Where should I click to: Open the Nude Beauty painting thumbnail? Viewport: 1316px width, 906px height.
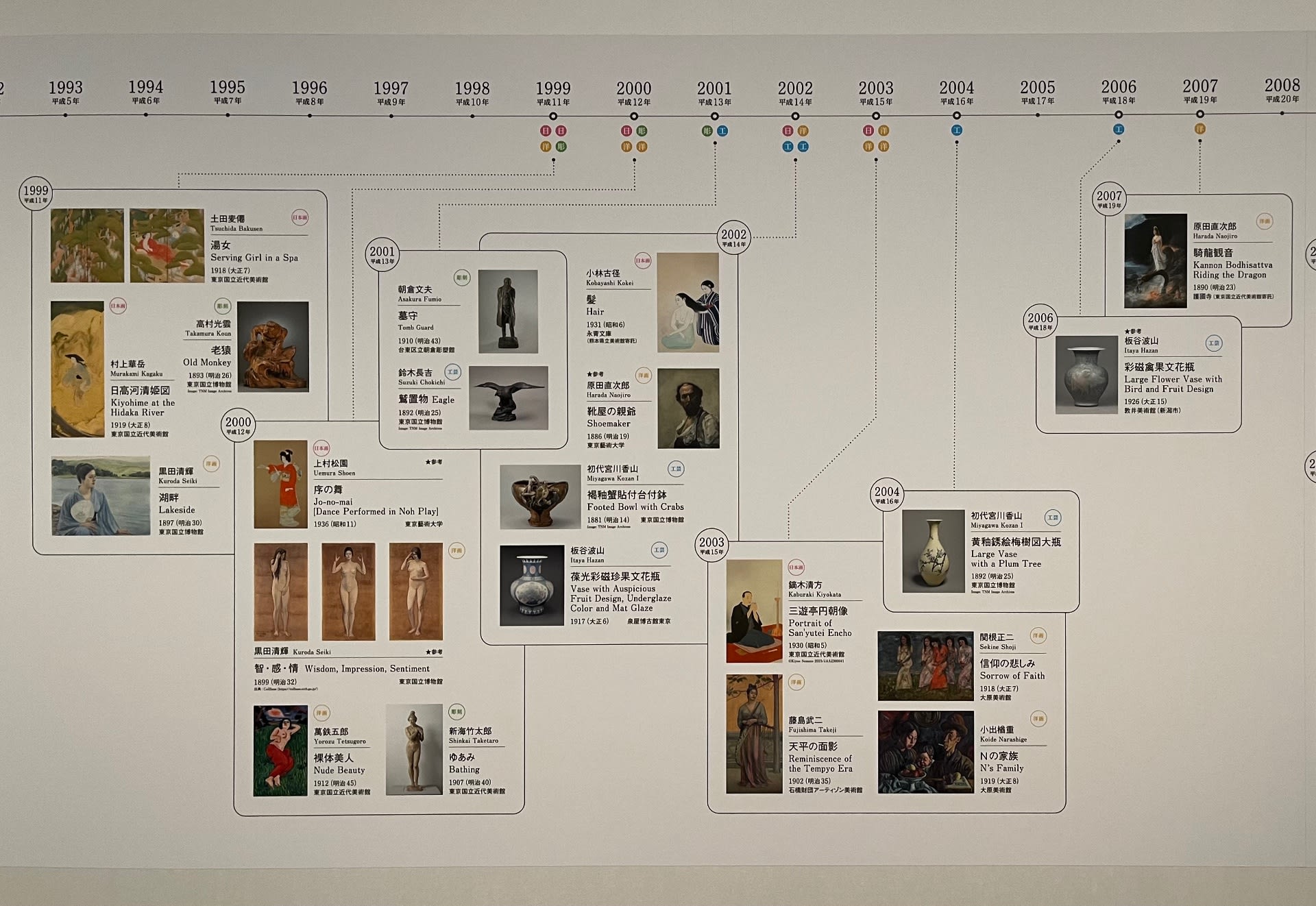coord(280,751)
